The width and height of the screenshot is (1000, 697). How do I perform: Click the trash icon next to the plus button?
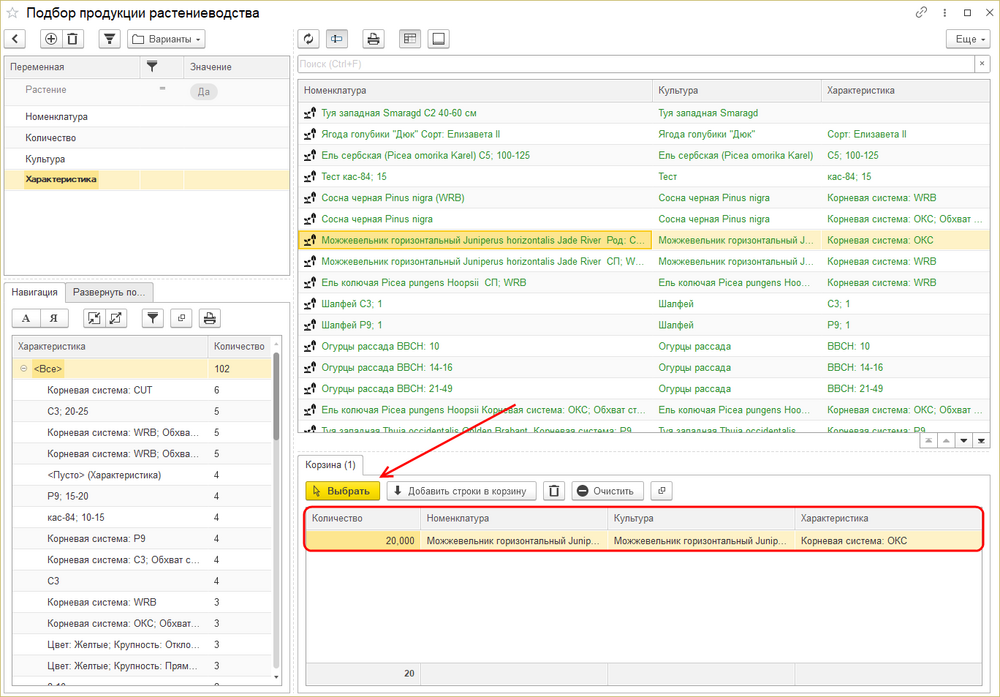73,39
